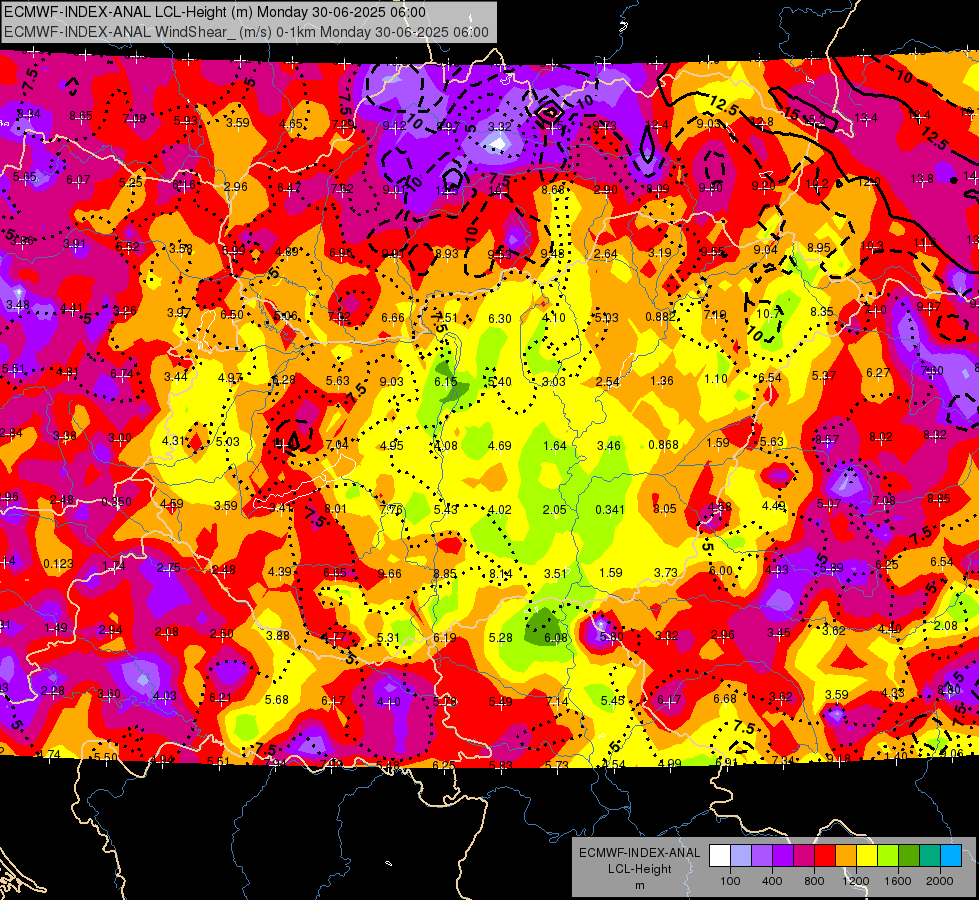
Task: Click the red legend swatch
Action: [x=825, y=856]
